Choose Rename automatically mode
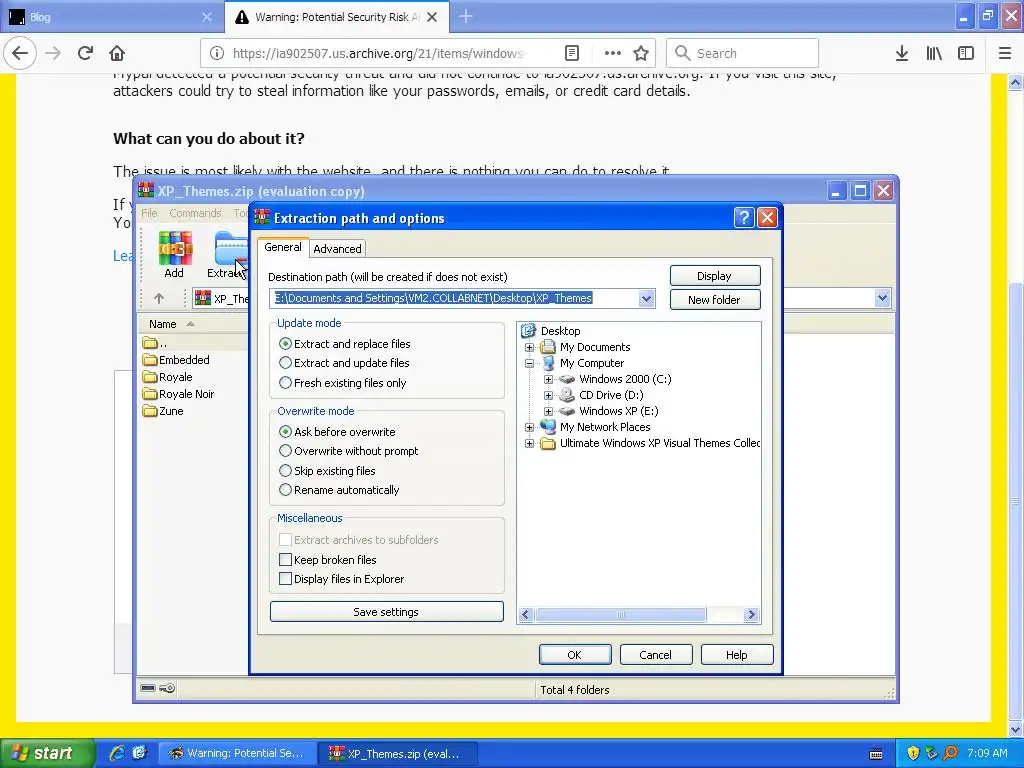 (x=339, y=490)
